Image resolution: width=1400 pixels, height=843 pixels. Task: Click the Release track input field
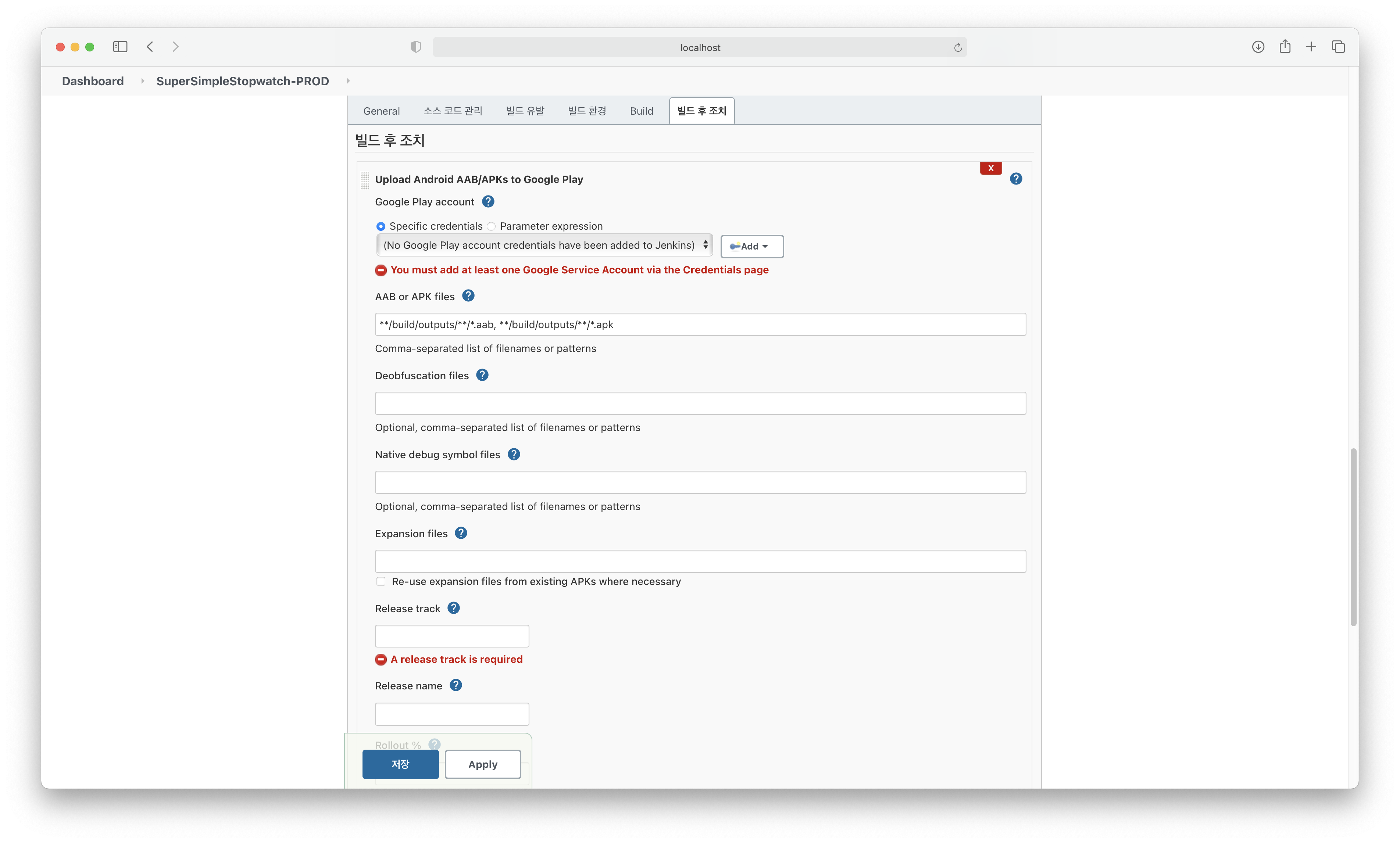pyautogui.click(x=452, y=636)
